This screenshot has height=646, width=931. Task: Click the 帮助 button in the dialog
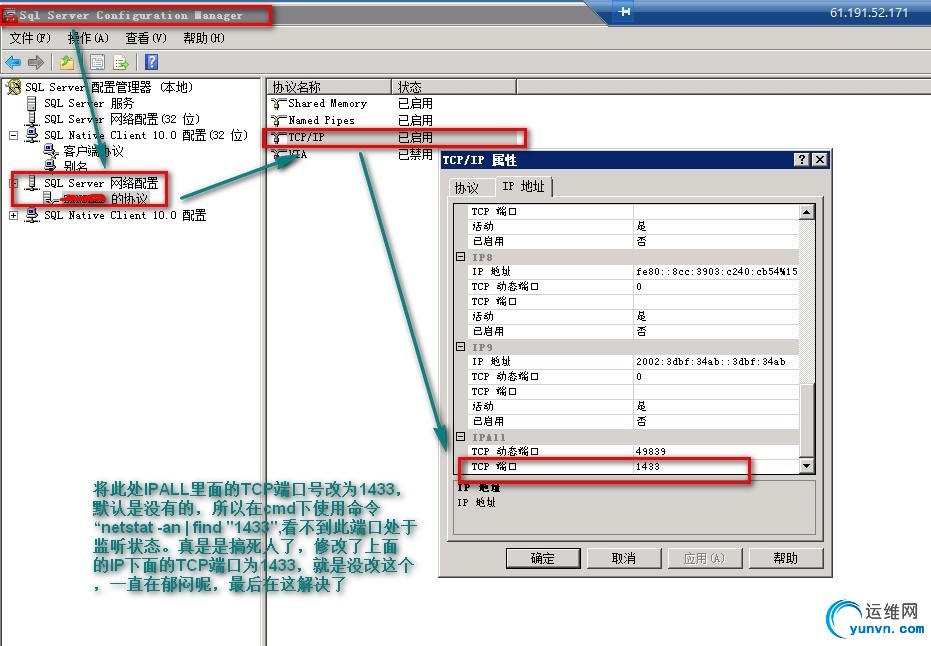point(786,558)
